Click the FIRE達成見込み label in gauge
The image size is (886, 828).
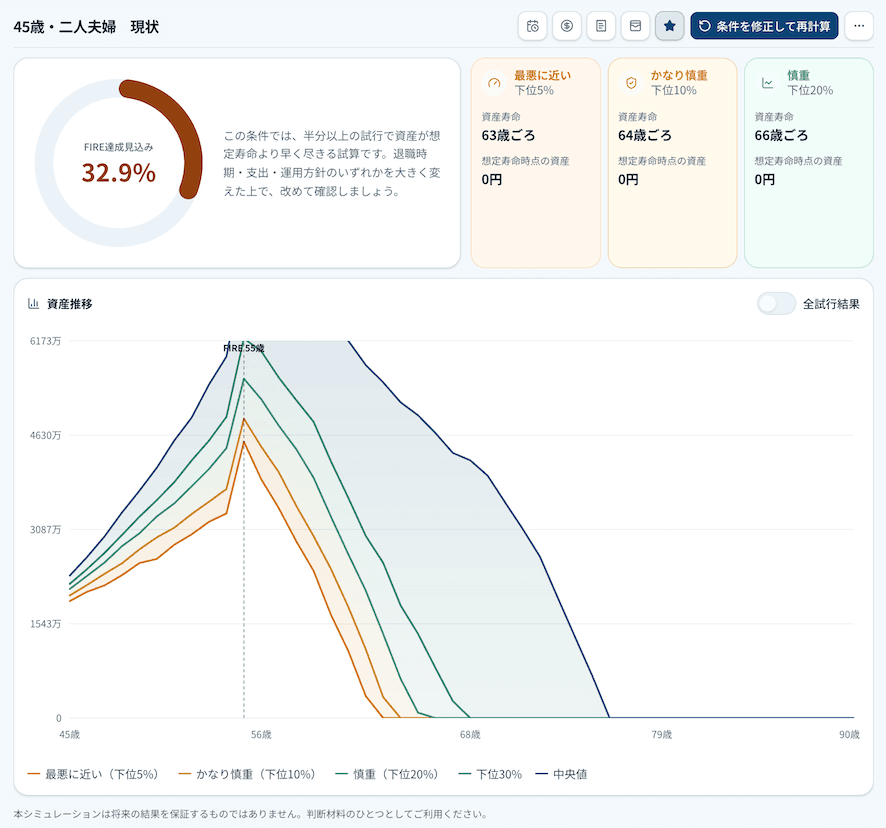(119, 147)
